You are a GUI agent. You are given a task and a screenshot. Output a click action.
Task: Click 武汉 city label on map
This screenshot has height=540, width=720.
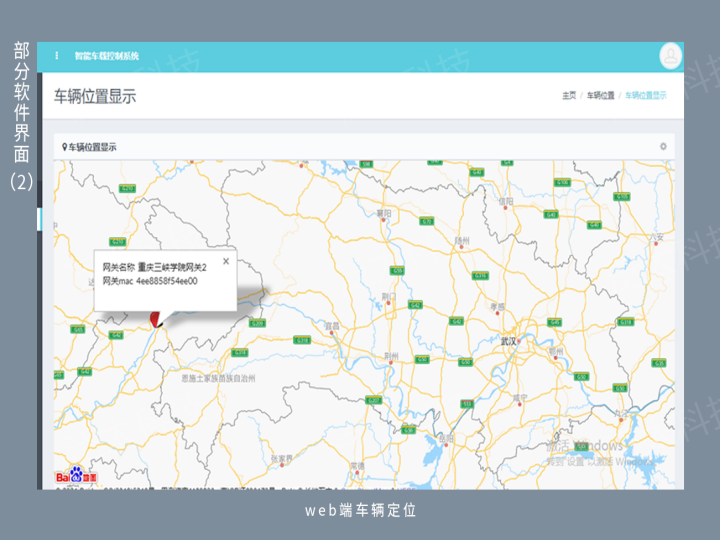[509, 340]
